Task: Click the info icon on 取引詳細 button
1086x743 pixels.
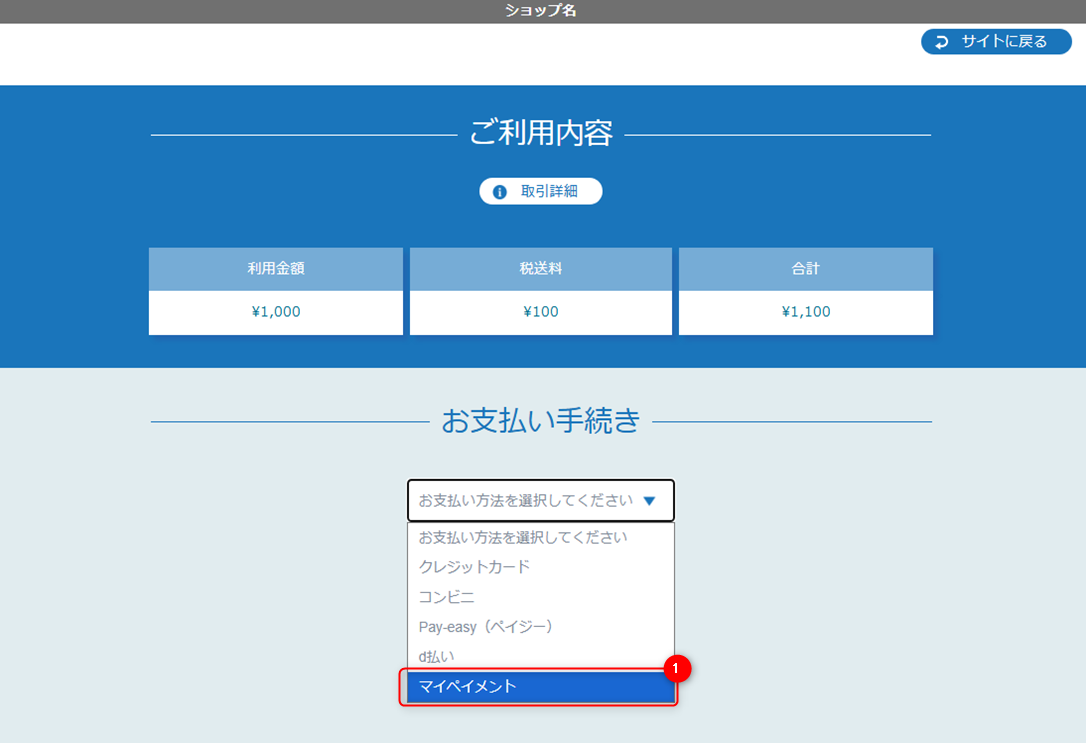Action: pos(500,191)
